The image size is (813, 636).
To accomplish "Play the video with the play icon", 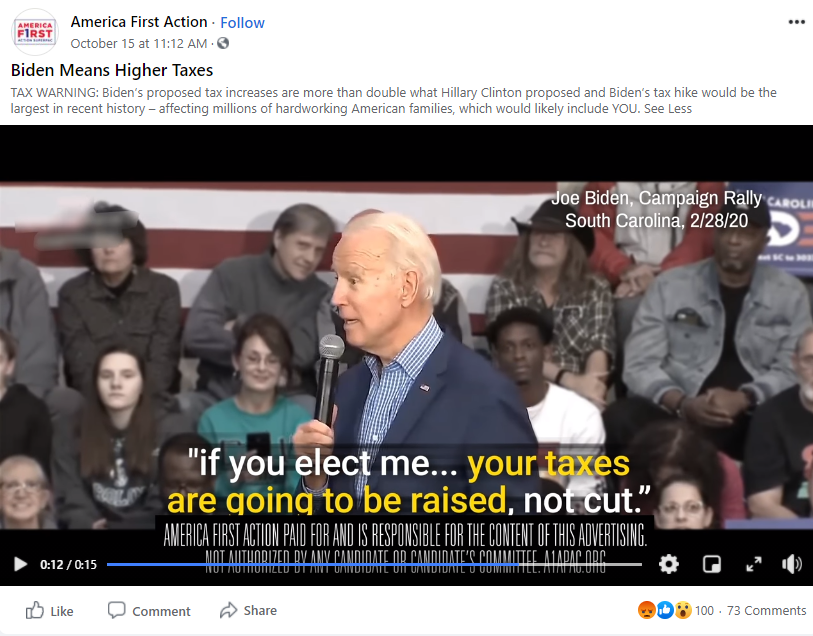I will tap(20, 564).
